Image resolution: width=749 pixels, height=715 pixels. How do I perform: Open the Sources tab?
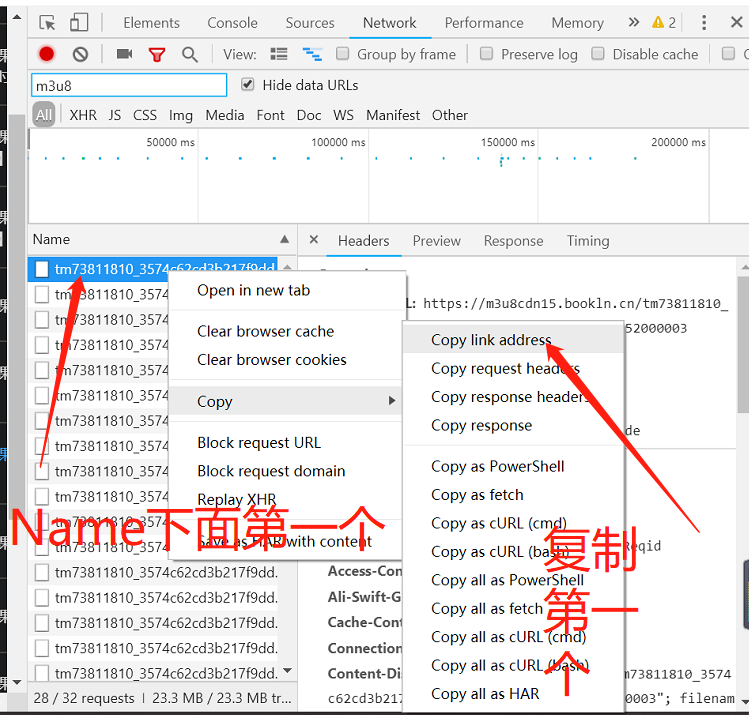tap(310, 23)
